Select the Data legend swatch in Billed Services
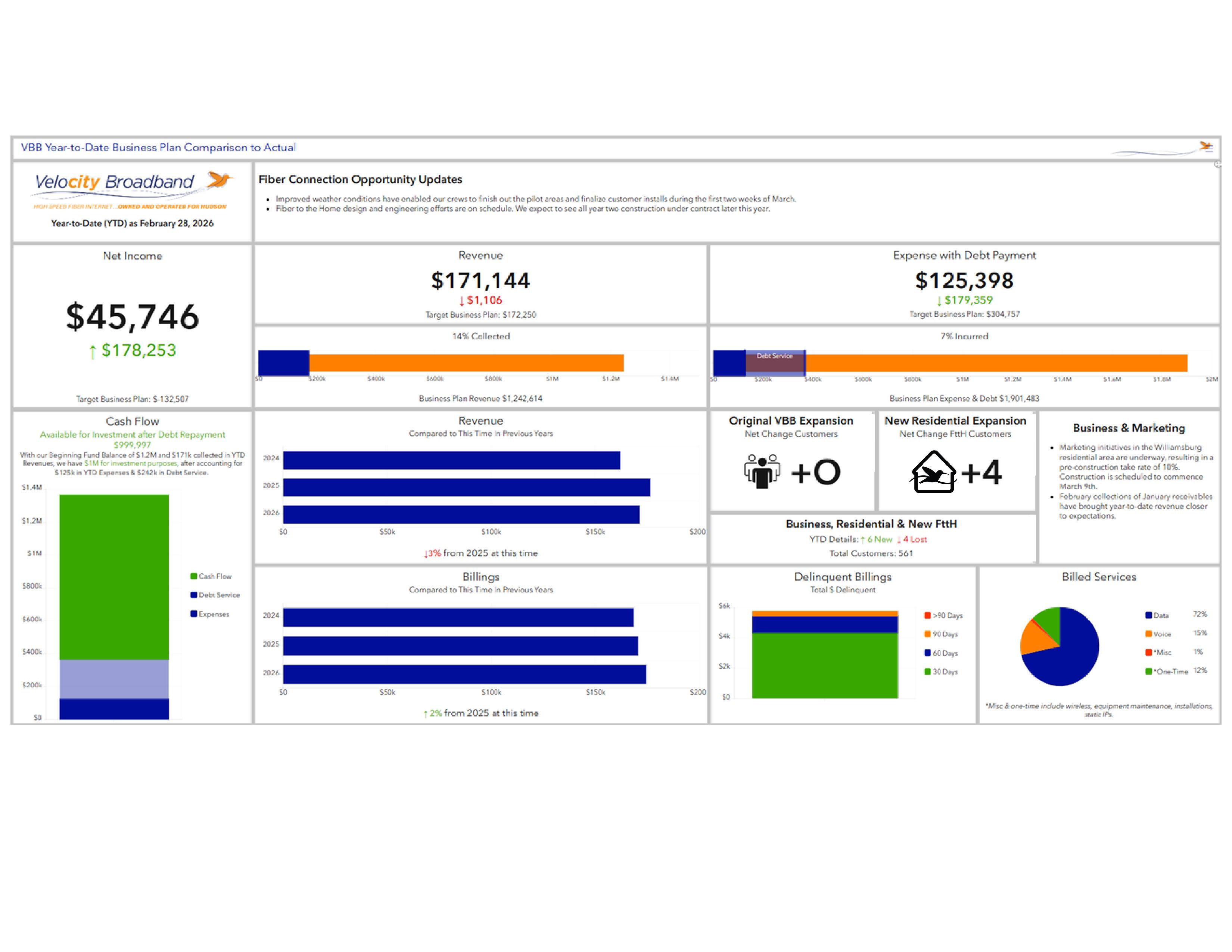The width and height of the screenshot is (1232, 952). (x=1148, y=615)
